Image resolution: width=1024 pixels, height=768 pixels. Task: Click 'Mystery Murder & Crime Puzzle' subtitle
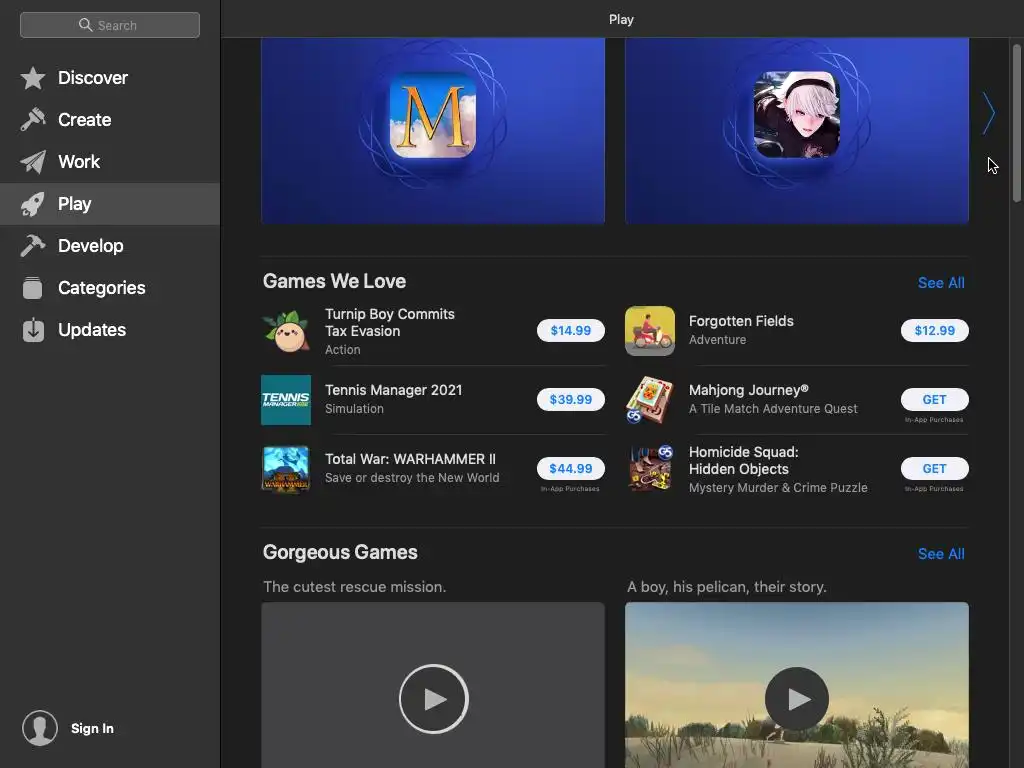click(778, 488)
